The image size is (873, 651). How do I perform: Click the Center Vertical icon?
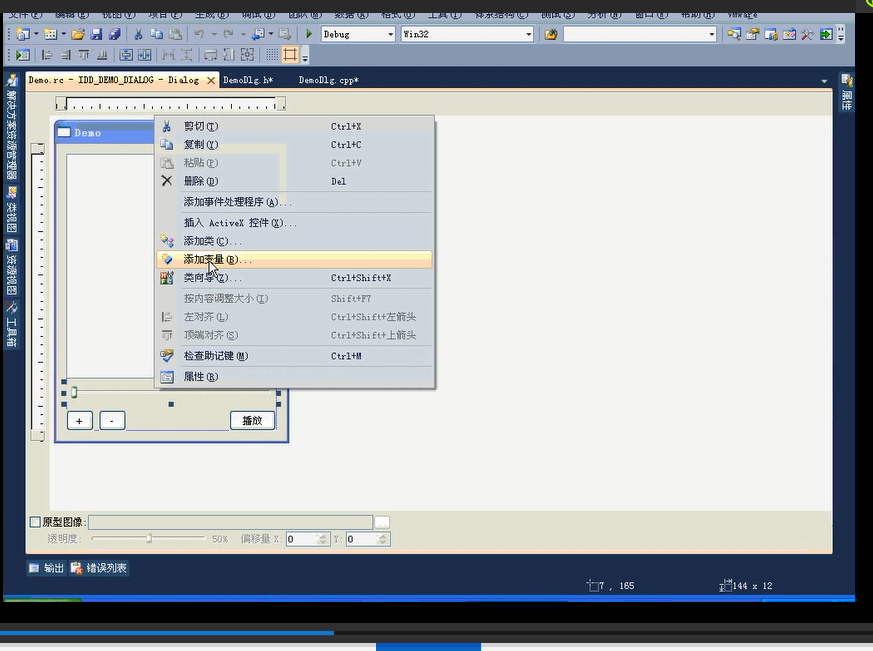(126, 55)
